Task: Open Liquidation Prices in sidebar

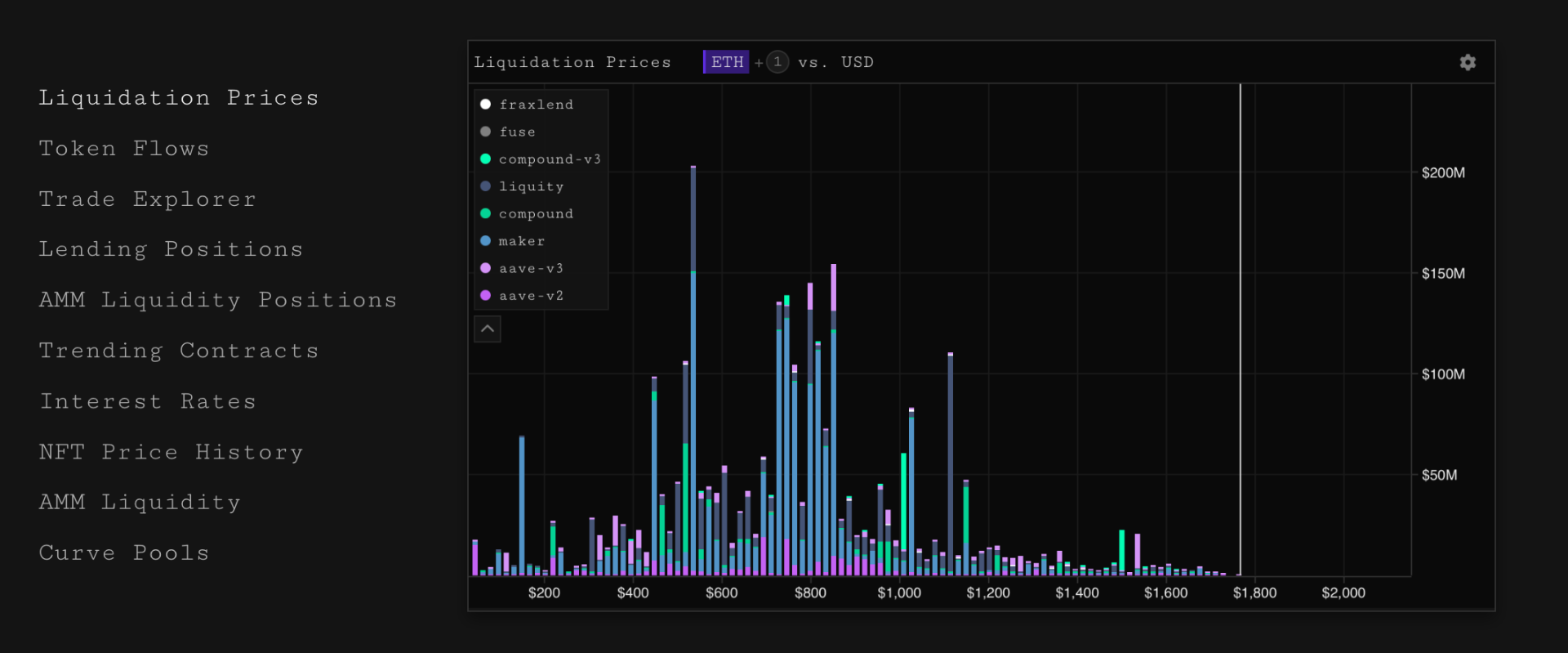Action: coord(179,98)
